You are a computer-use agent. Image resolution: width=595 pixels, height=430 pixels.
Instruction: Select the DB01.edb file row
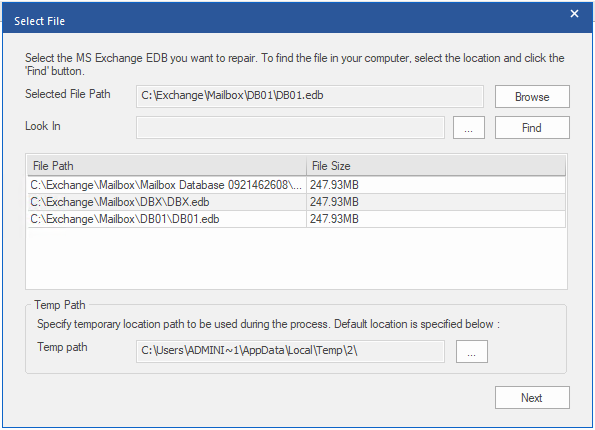click(296, 219)
